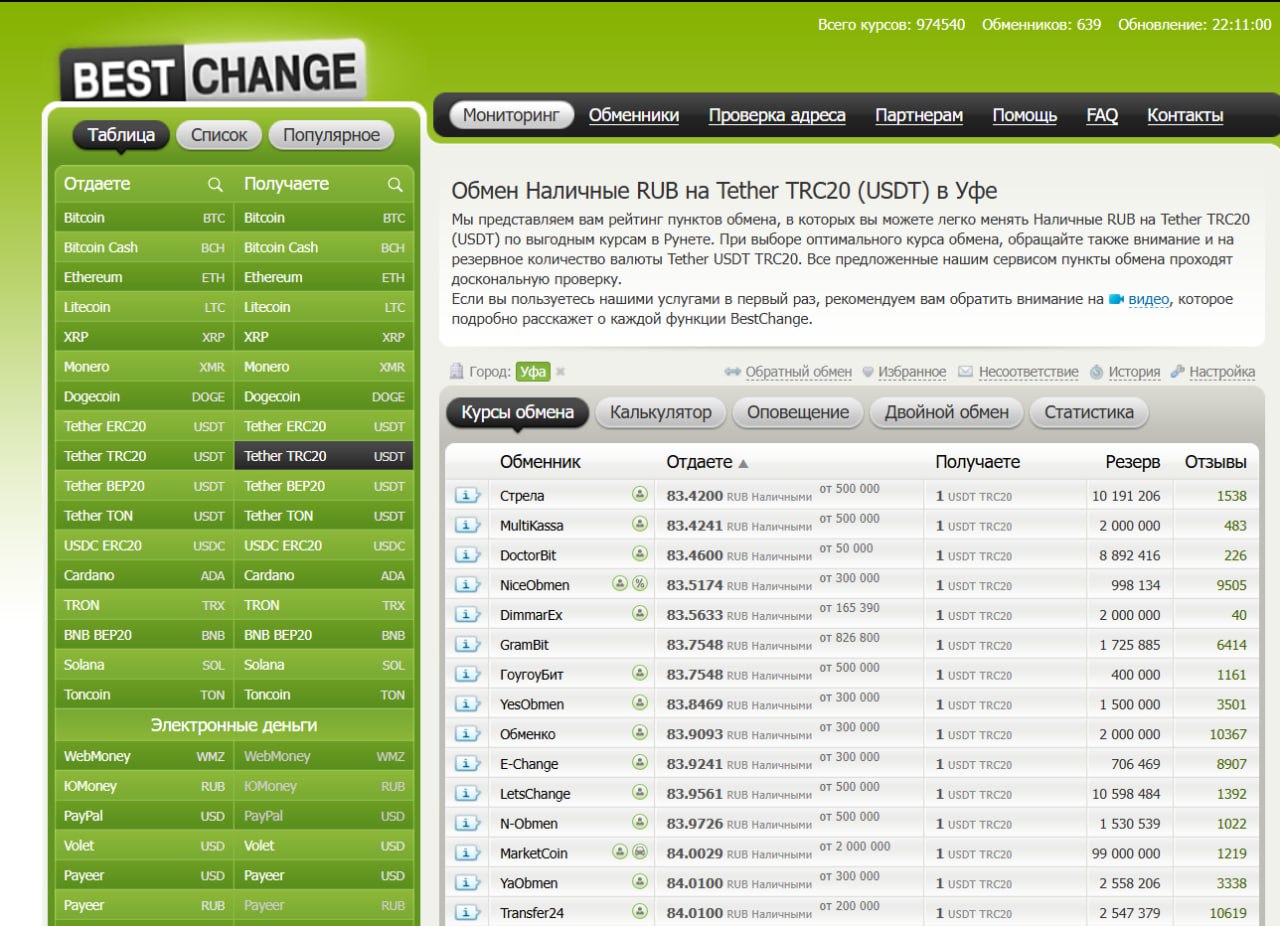
Task: Click the search icon beside Получаете header
Action: click(x=395, y=185)
